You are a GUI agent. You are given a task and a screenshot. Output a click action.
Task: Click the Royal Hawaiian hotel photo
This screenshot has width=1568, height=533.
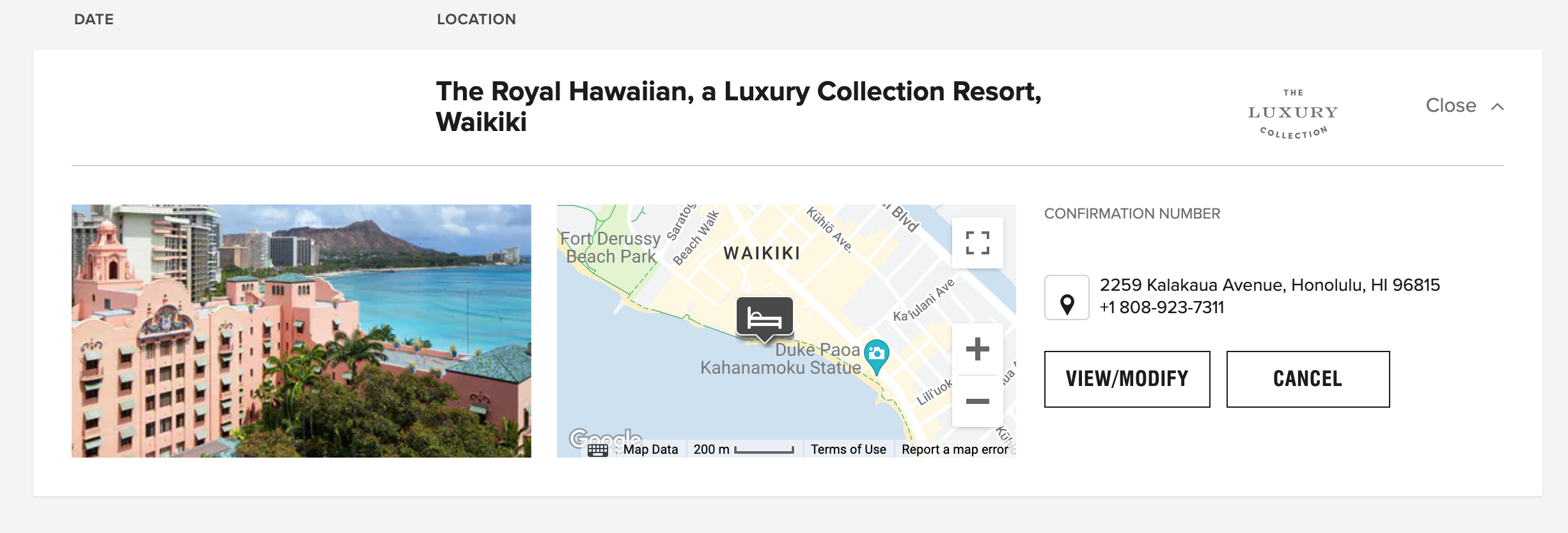pyautogui.click(x=301, y=331)
